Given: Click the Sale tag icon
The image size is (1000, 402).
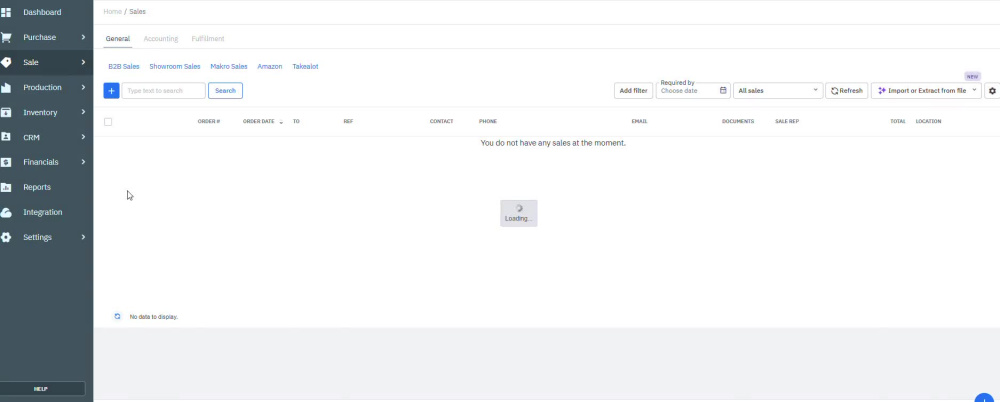Looking at the screenshot, I should 6,63.
